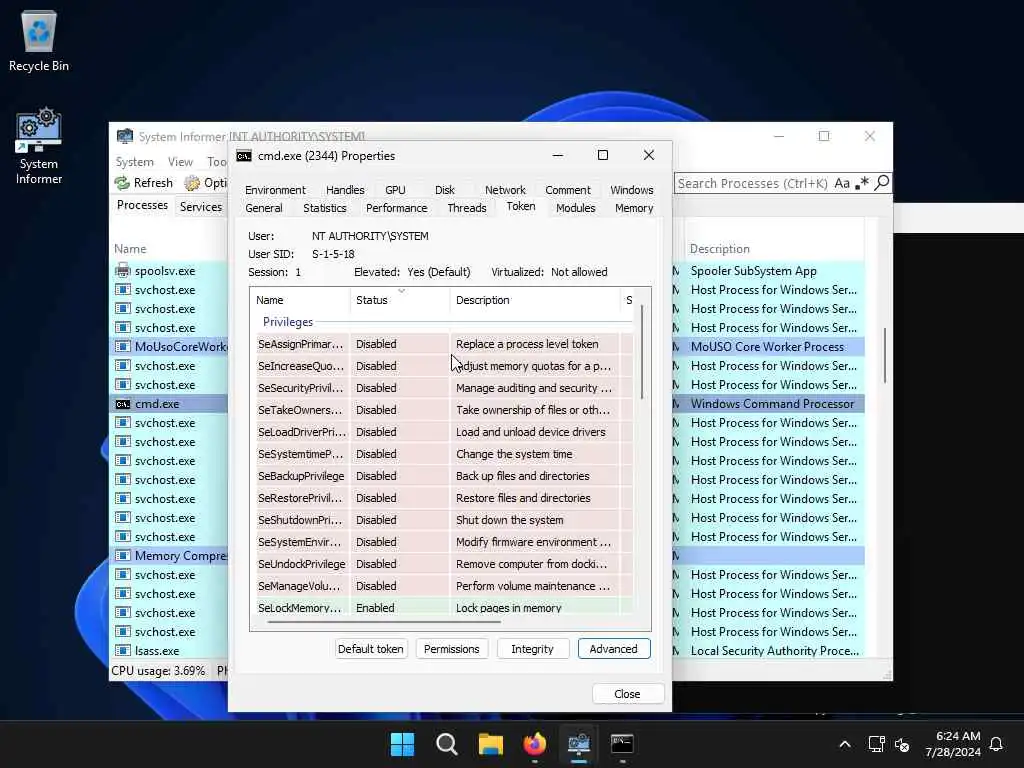The width and height of the screenshot is (1024, 768).
Task: Open the Memory tab
Action: [x=633, y=208]
